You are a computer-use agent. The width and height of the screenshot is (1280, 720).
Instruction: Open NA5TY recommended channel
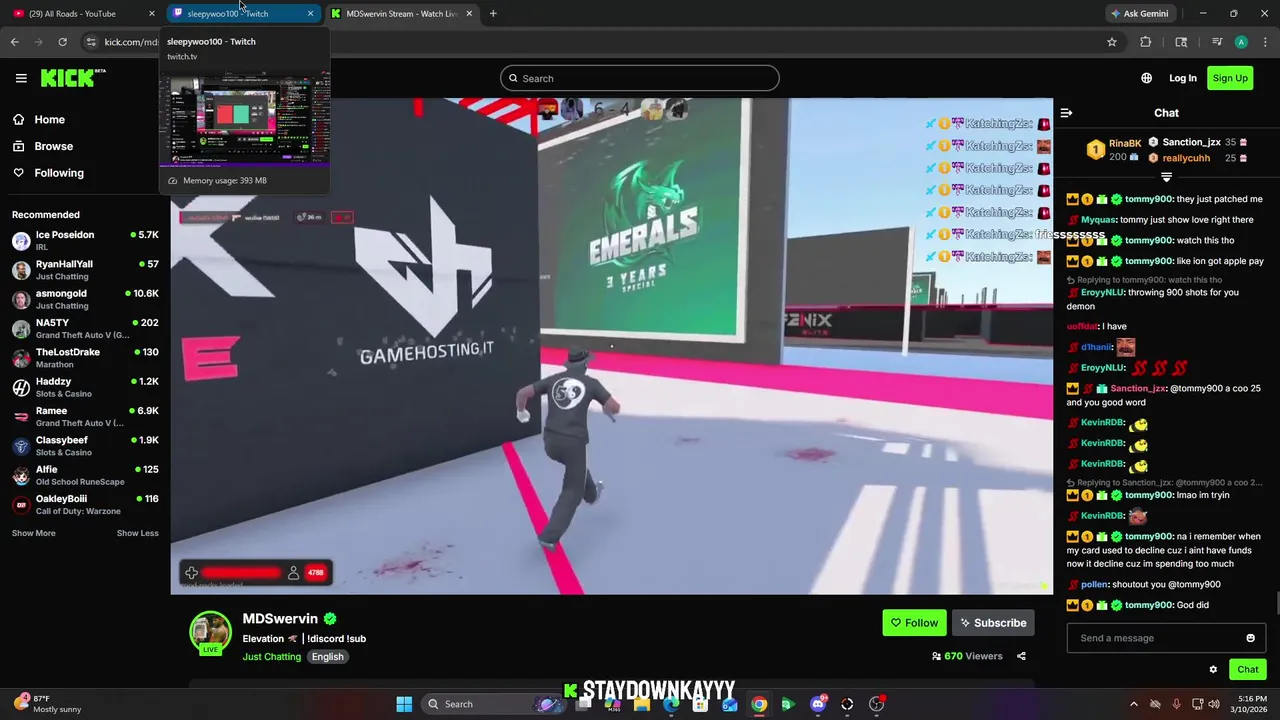[x=85, y=329]
